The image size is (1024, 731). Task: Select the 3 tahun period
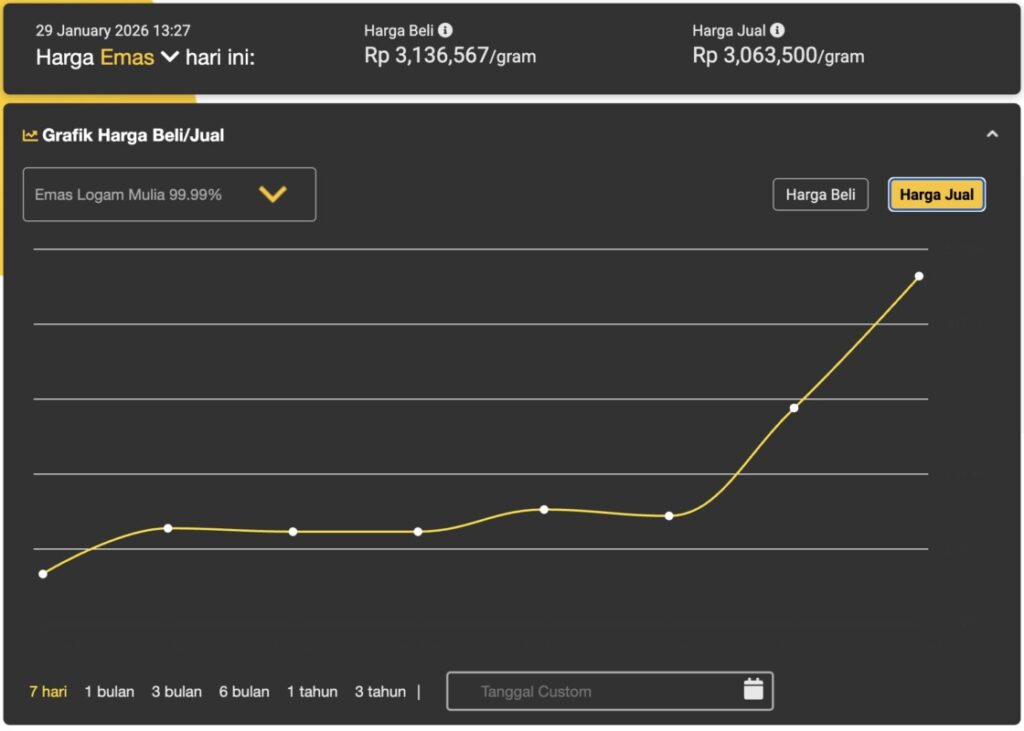379,691
